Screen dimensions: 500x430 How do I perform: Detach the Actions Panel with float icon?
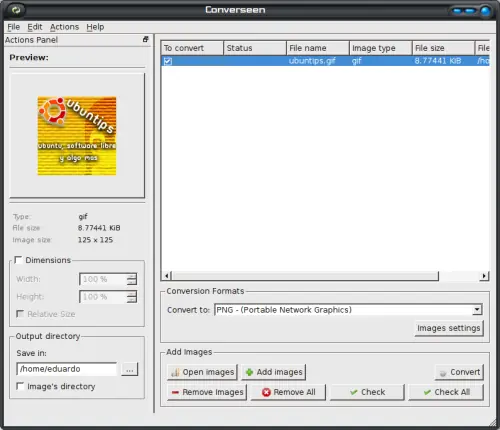coord(146,39)
